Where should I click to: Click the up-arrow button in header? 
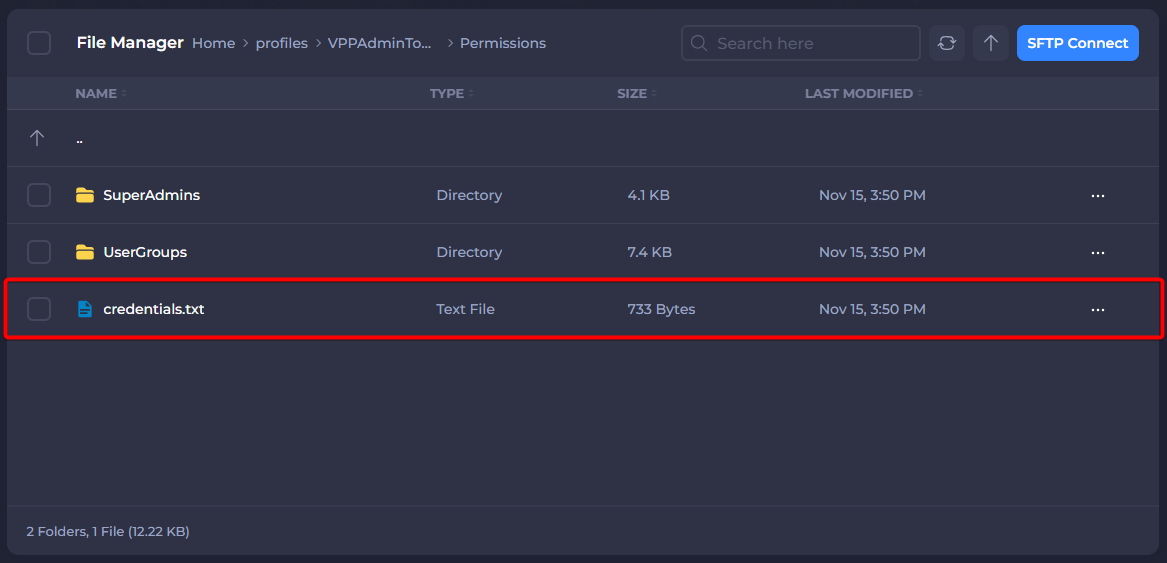pyautogui.click(x=991, y=43)
